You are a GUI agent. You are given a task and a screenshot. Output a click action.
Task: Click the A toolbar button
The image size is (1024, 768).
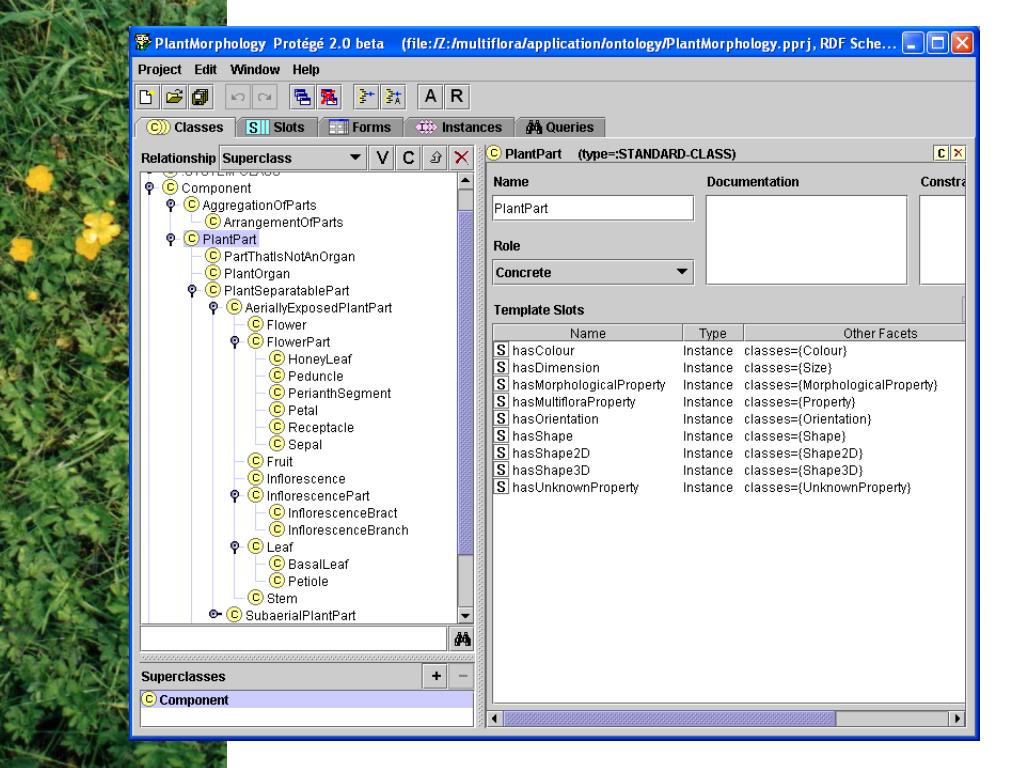[x=430, y=97]
